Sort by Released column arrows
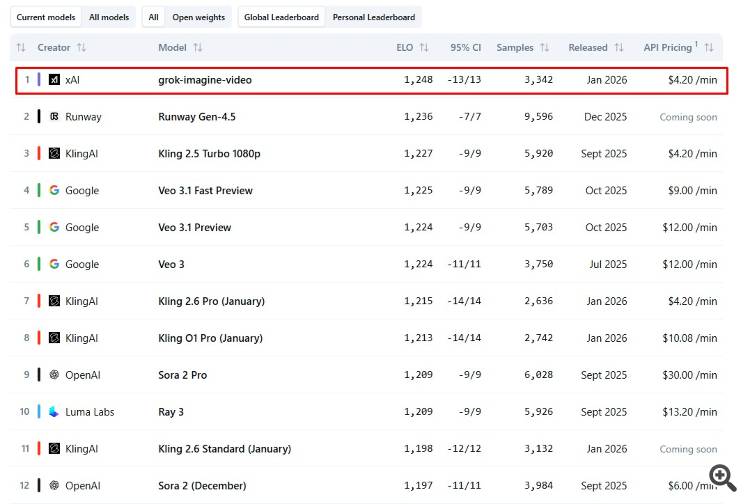 (619, 48)
